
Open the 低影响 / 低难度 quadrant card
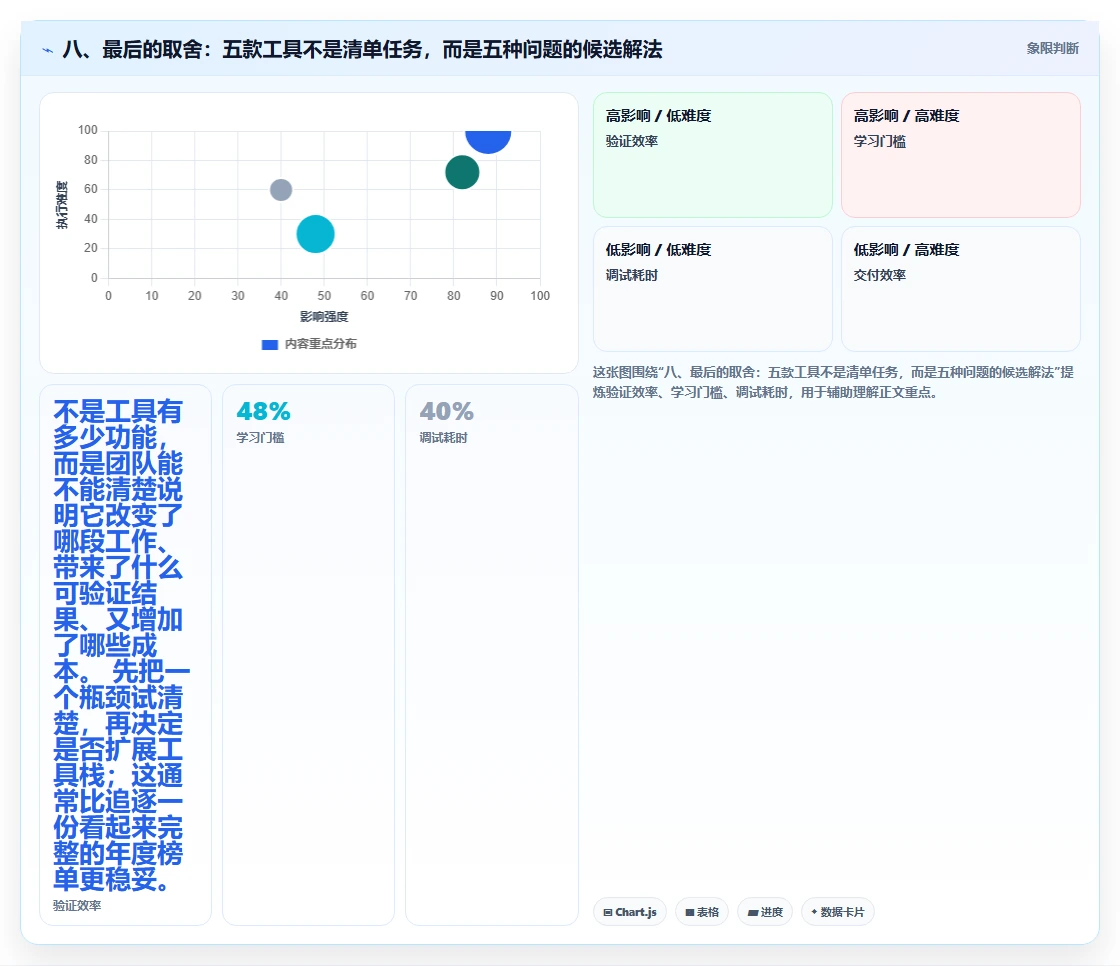coord(712,289)
